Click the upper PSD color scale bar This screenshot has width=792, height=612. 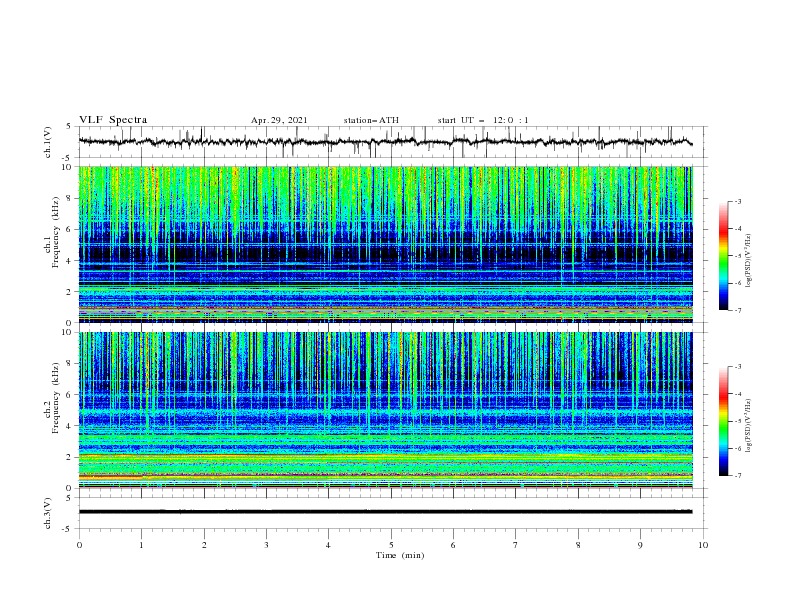724,256
